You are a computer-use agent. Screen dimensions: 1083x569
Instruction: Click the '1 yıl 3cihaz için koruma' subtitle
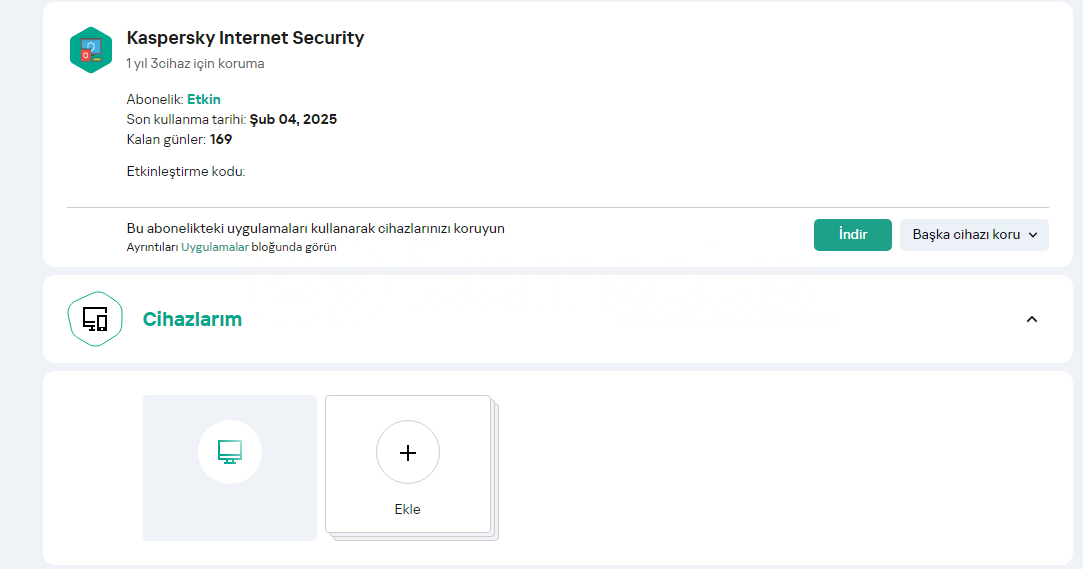tap(195, 63)
